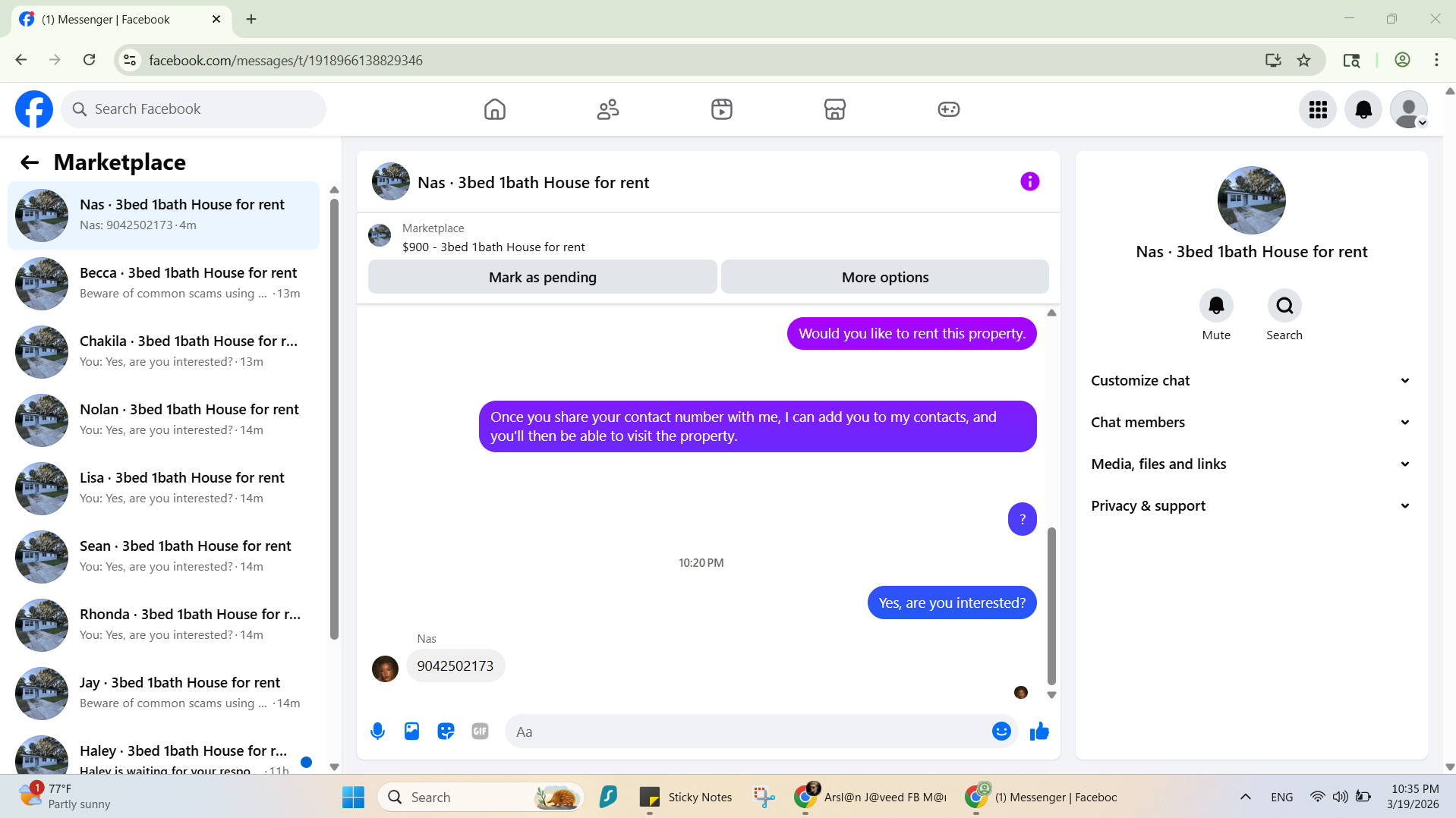
Task: Expand Privacy & support section
Action: point(1251,505)
